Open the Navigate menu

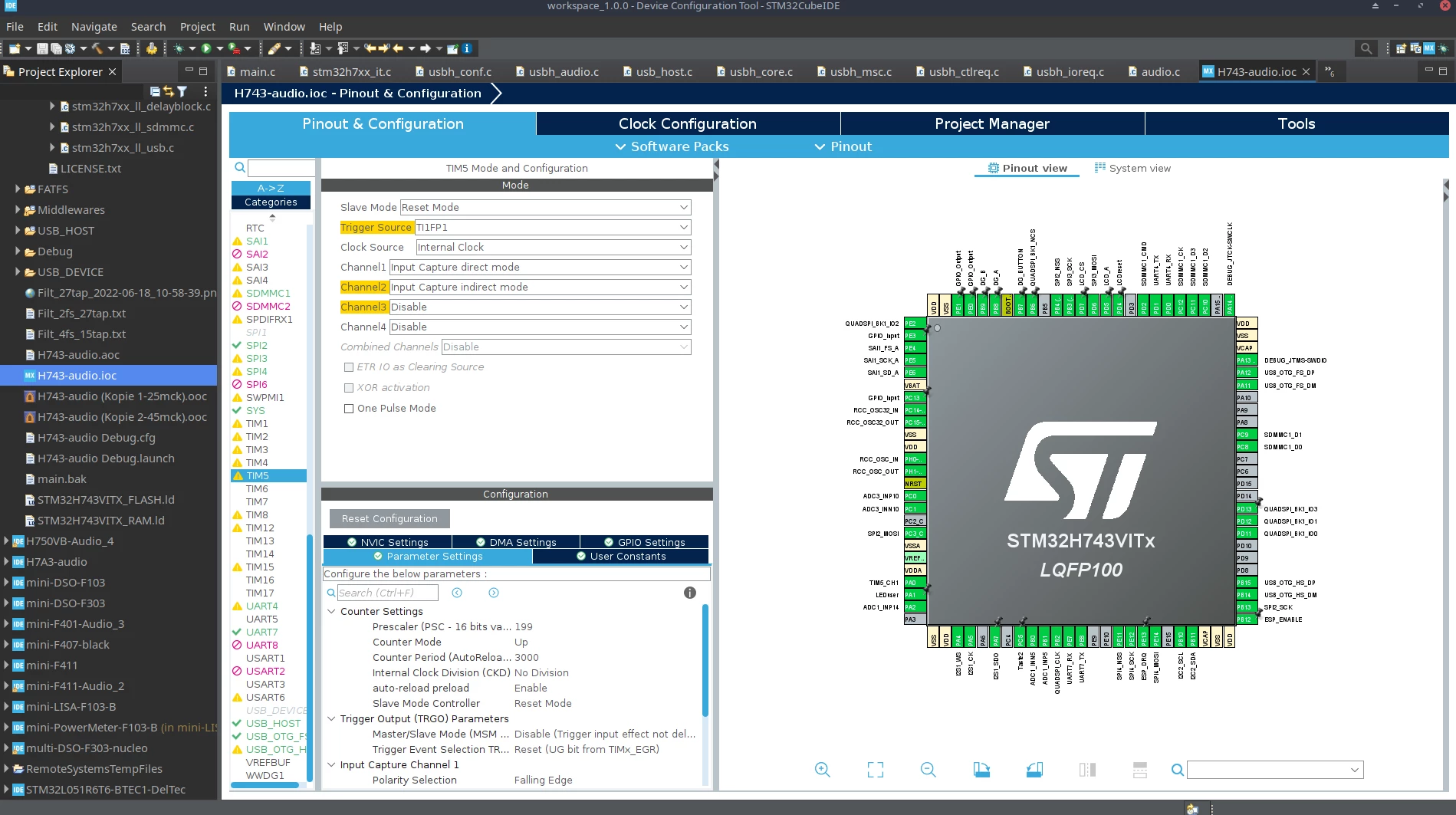(x=94, y=27)
